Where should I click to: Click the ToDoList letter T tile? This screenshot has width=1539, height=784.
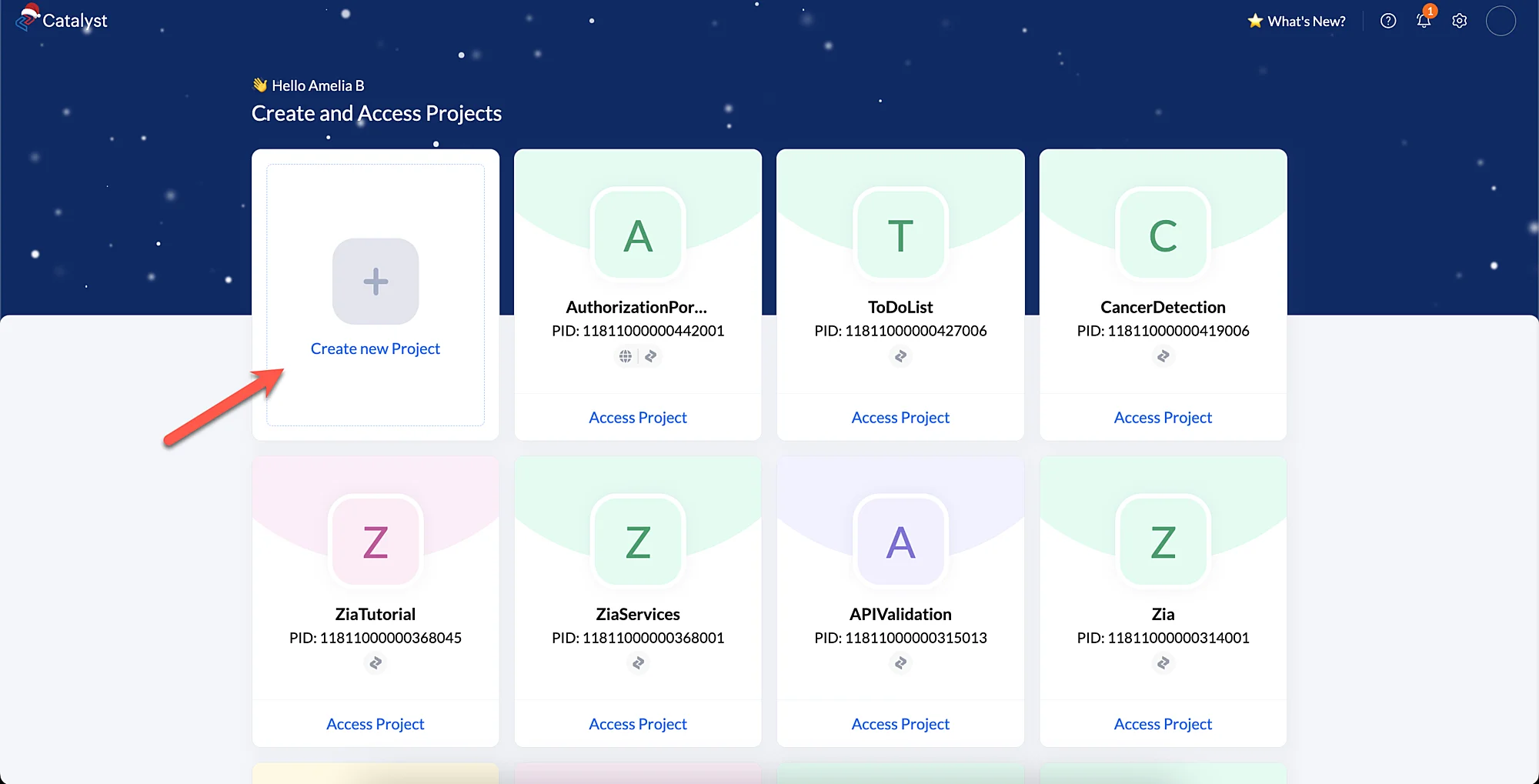(x=900, y=235)
